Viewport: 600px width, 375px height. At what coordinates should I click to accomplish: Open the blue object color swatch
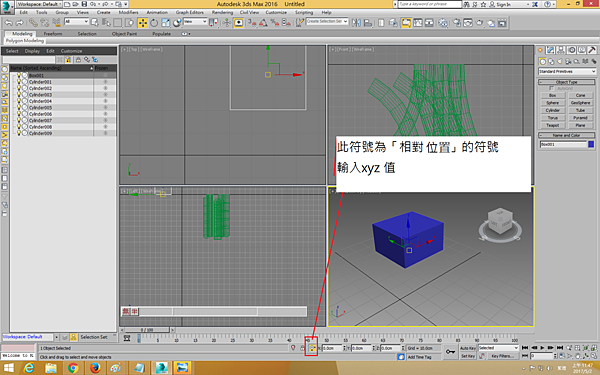pyautogui.click(x=591, y=144)
